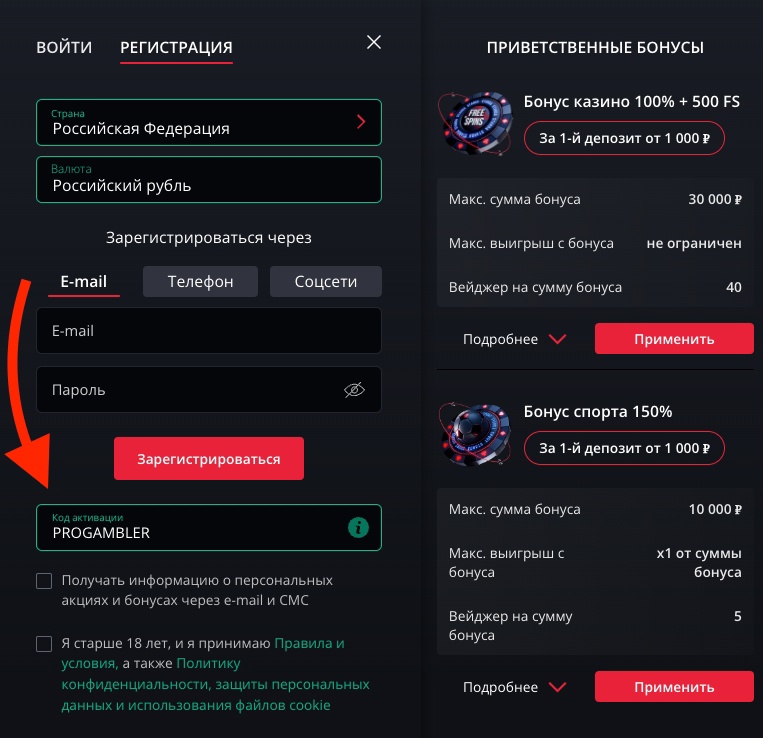763x738 pixels.
Task: Click the green info icon in activation code field
Action: (358, 527)
